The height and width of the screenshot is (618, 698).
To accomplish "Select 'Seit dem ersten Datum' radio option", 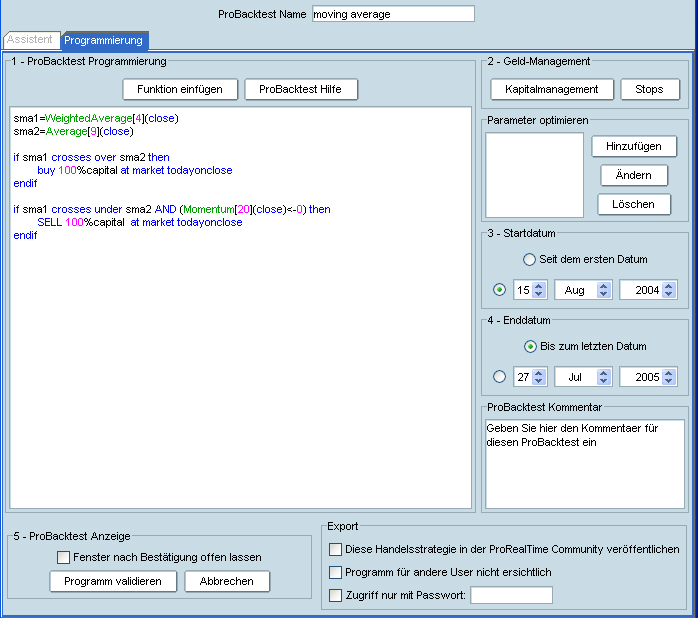I will click(x=530, y=259).
